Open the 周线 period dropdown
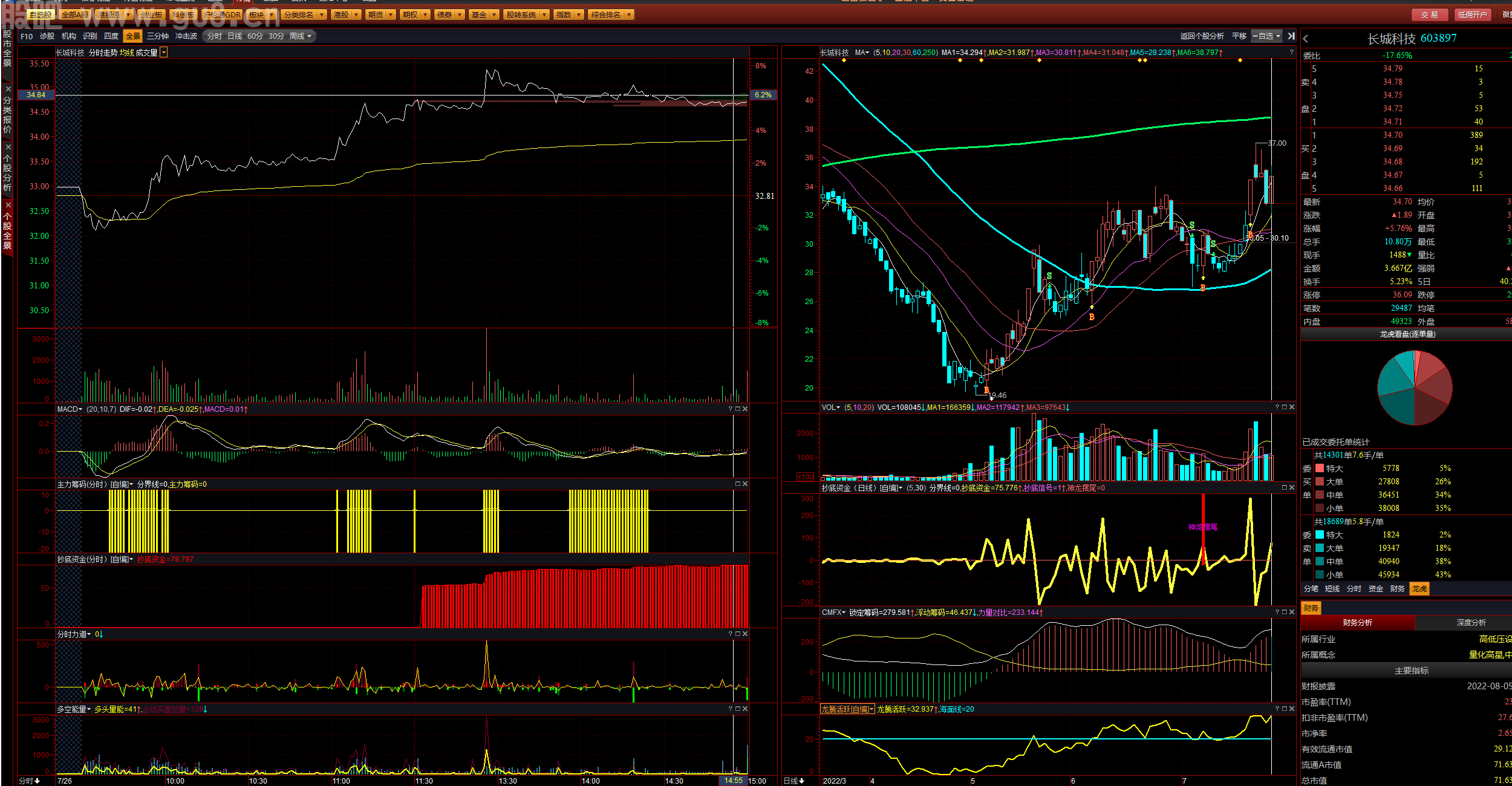This screenshot has width=1512, height=786. coord(301,36)
